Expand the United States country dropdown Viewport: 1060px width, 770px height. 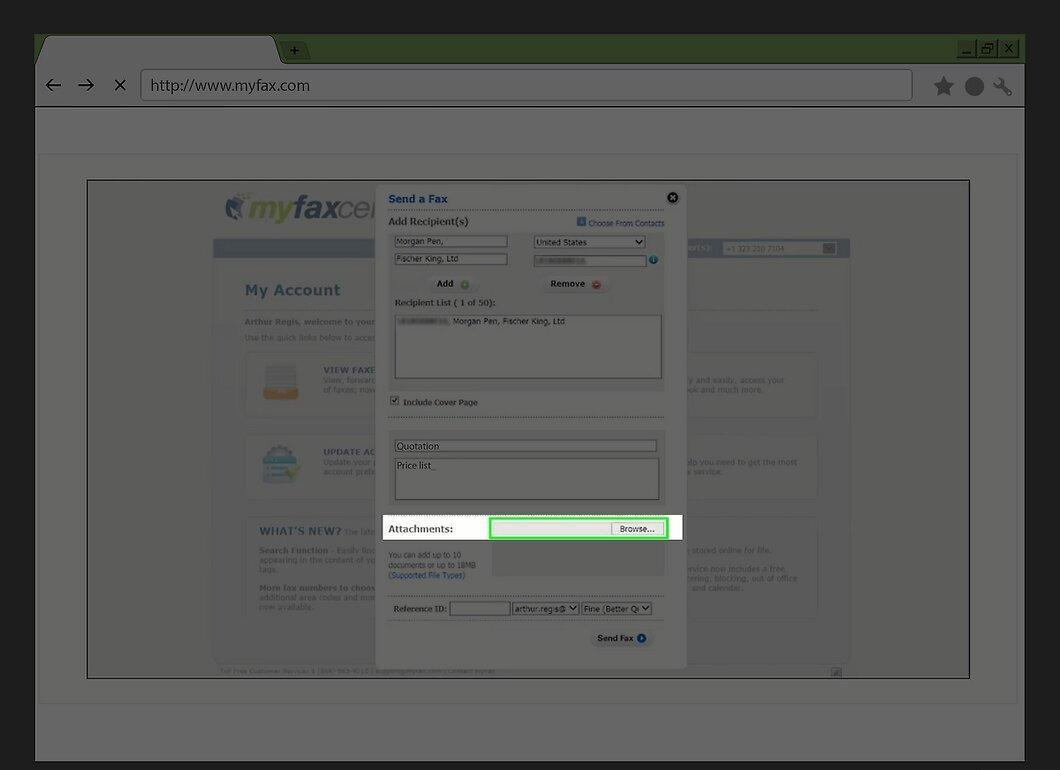point(589,242)
